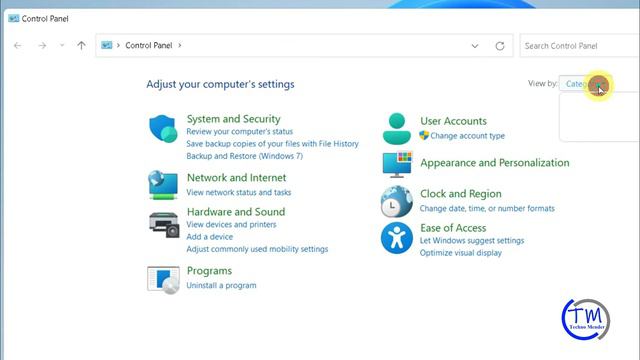The height and width of the screenshot is (360, 640).
Task: Click Control Panel icon in address bar
Action: click(x=107, y=45)
